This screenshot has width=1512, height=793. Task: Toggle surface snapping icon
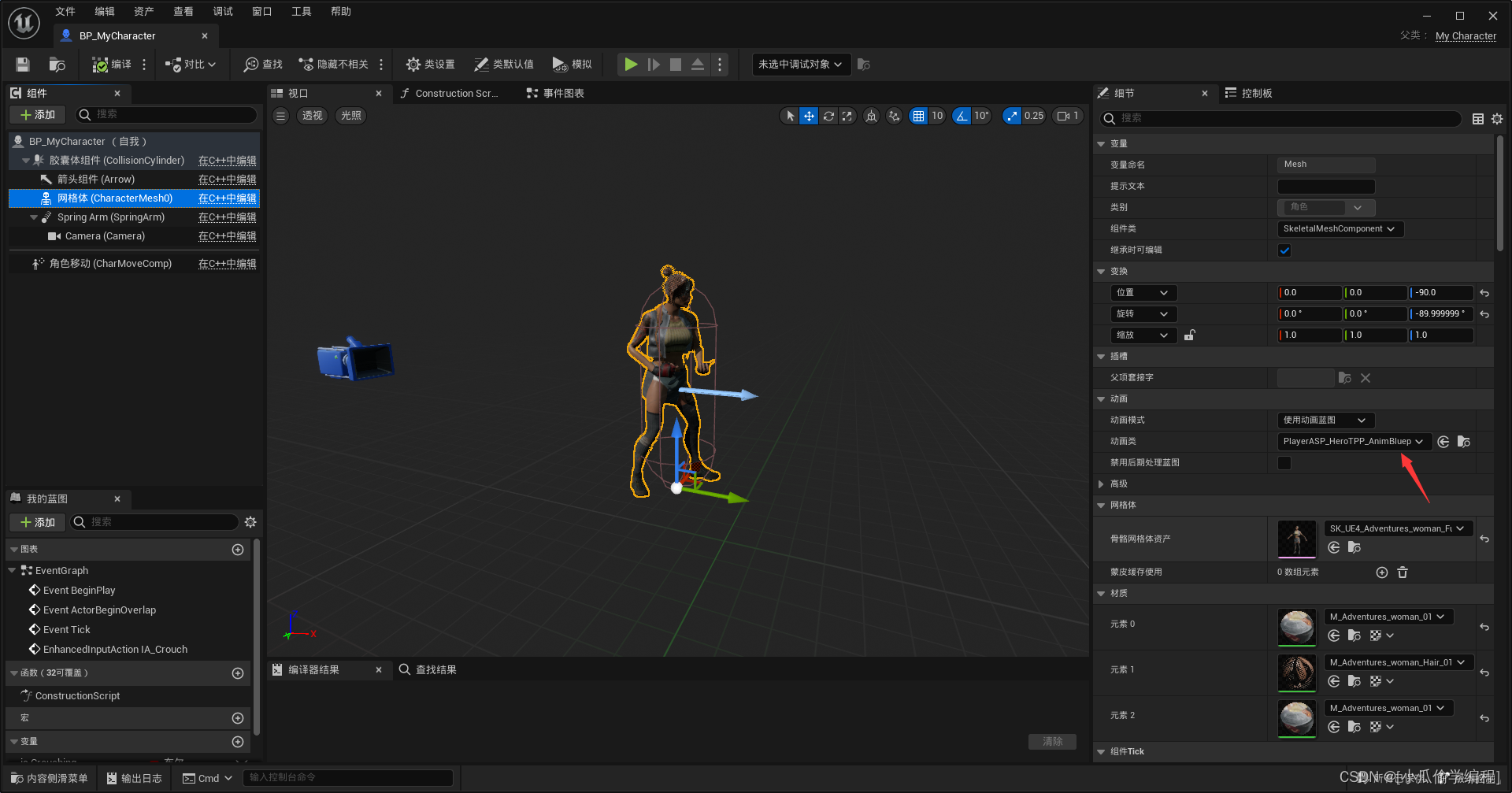tap(894, 116)
